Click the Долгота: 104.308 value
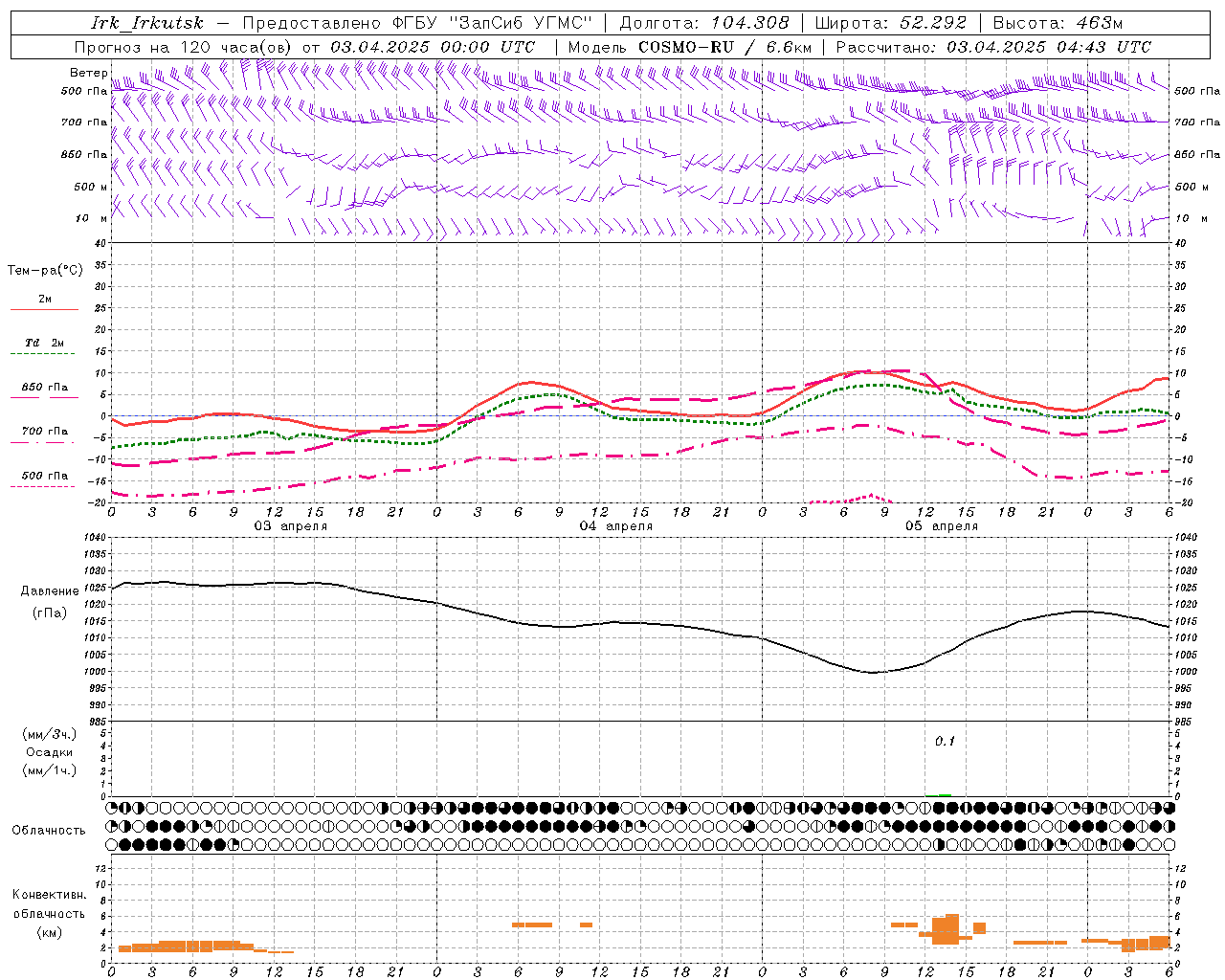The image size is (1225, 980). pos(704,23)
